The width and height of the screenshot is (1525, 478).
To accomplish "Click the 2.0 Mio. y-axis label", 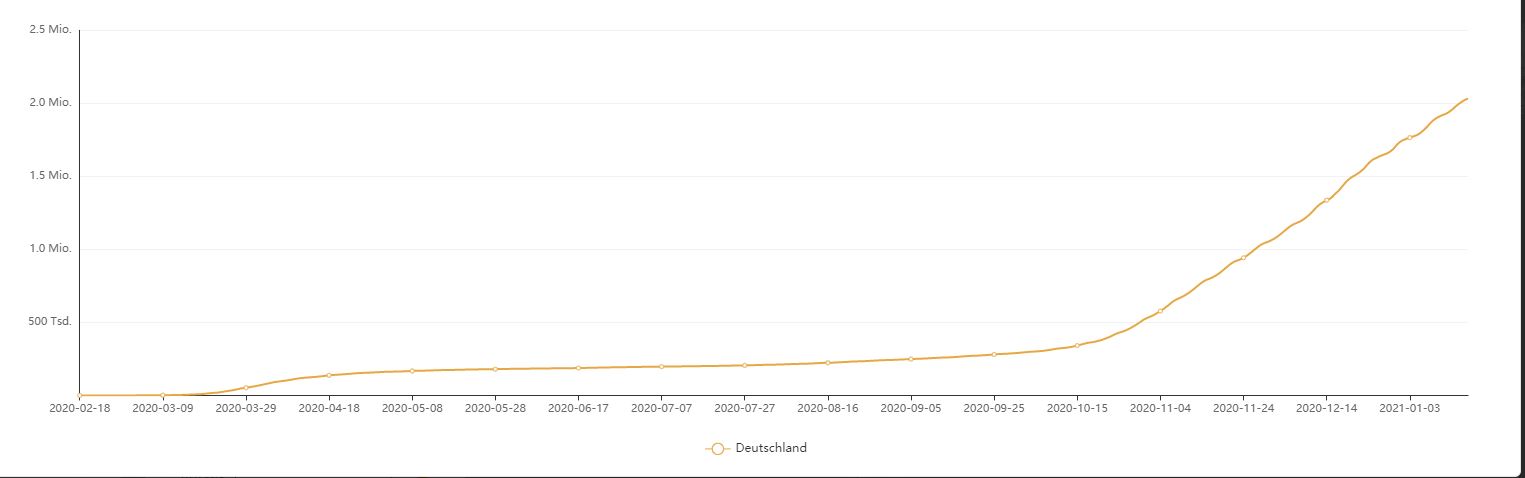I will tap(51, 102).
